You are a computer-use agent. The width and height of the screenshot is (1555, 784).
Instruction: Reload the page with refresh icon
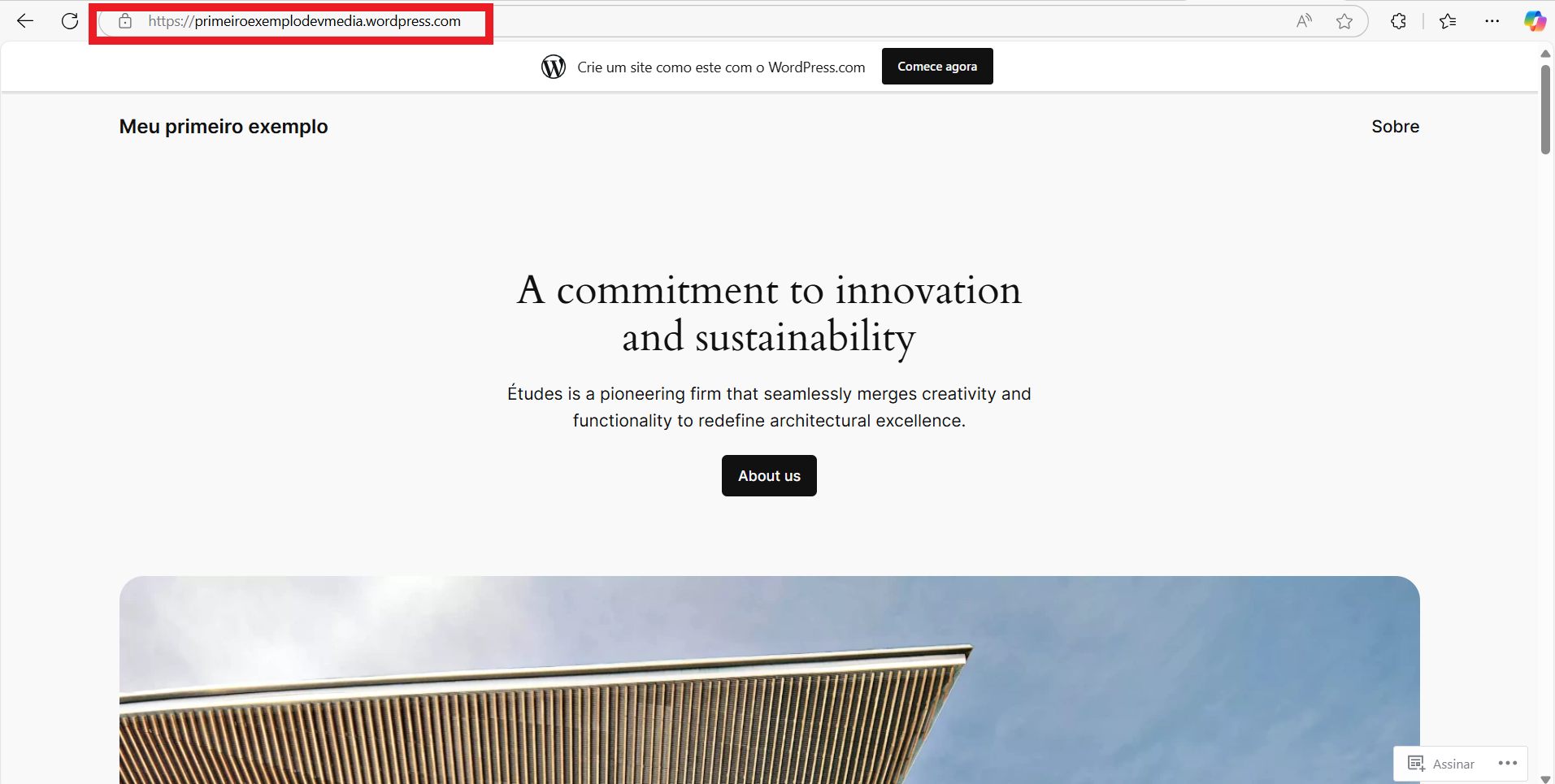point(70,21)
